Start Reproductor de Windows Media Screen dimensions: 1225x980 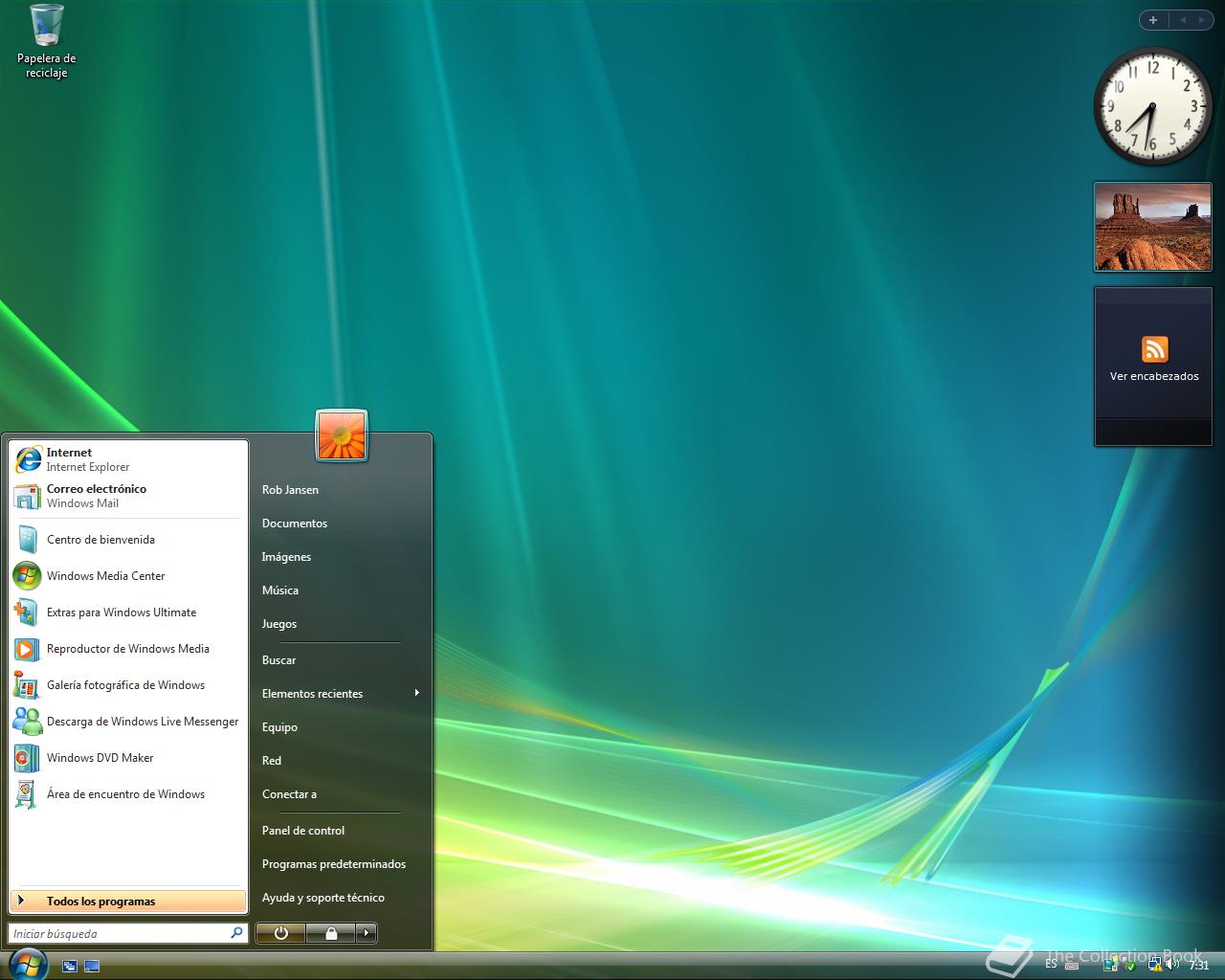point(127,649)
